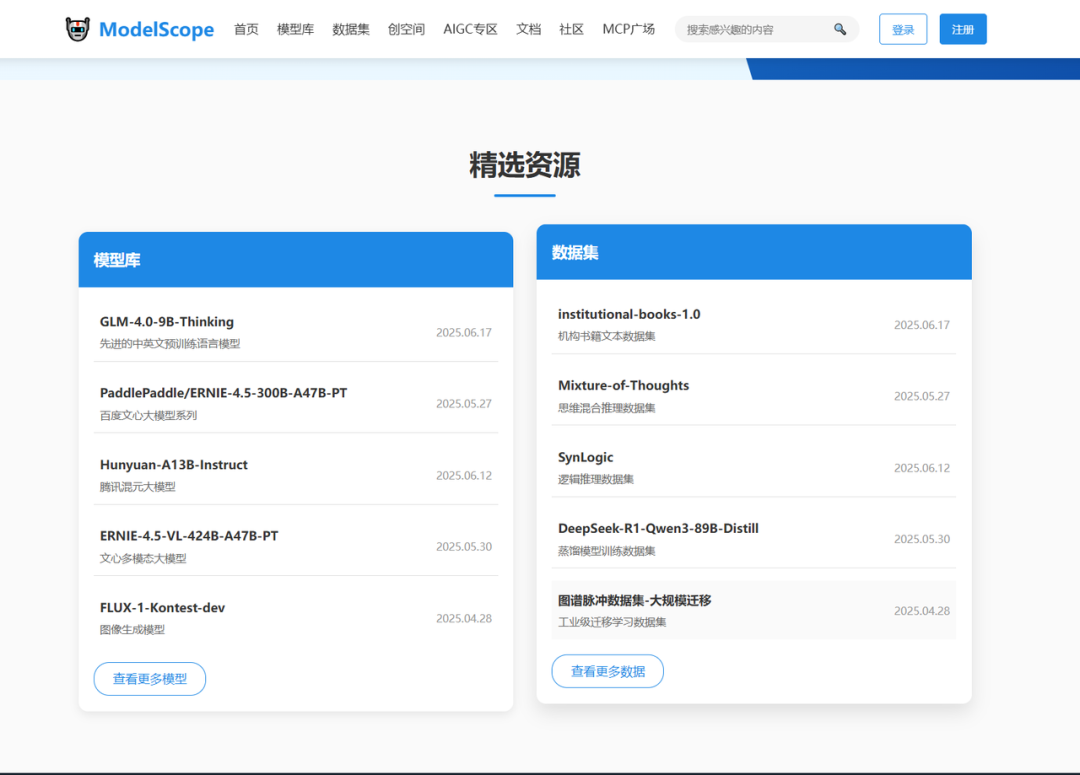Click date 2025.06.17 beside GLM-4.0-9B-Thinking
This screenshot has width=1080, height=775.
464,333
